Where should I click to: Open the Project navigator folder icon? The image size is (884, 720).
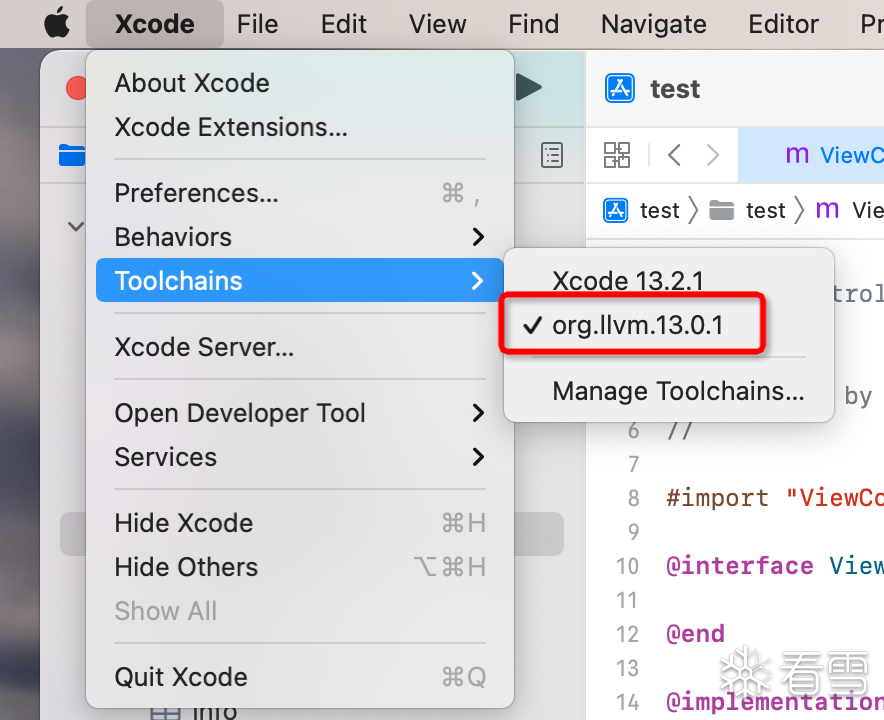click(72, 155)
